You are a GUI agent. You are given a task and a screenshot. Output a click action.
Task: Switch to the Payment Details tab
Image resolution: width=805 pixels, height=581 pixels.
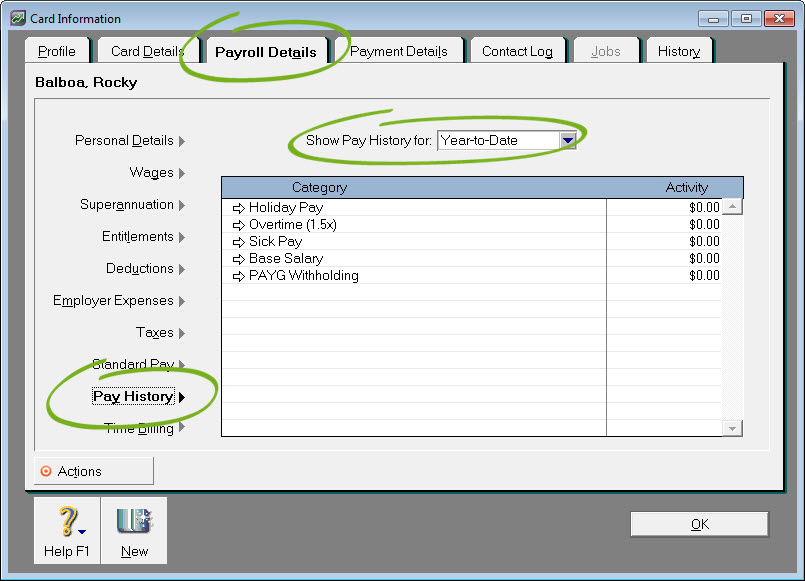[398, 52]
